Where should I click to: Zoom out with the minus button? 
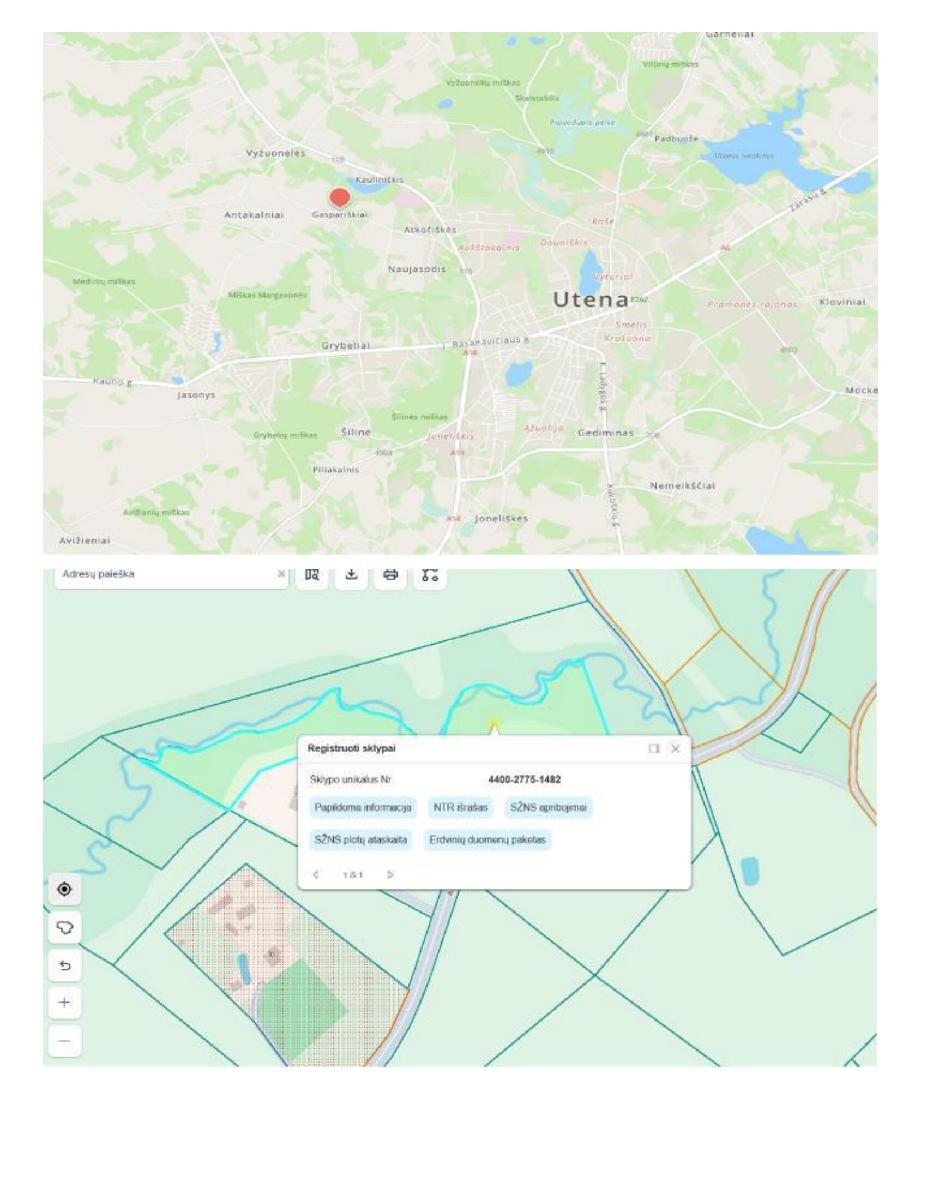(x=66, y=1040)
